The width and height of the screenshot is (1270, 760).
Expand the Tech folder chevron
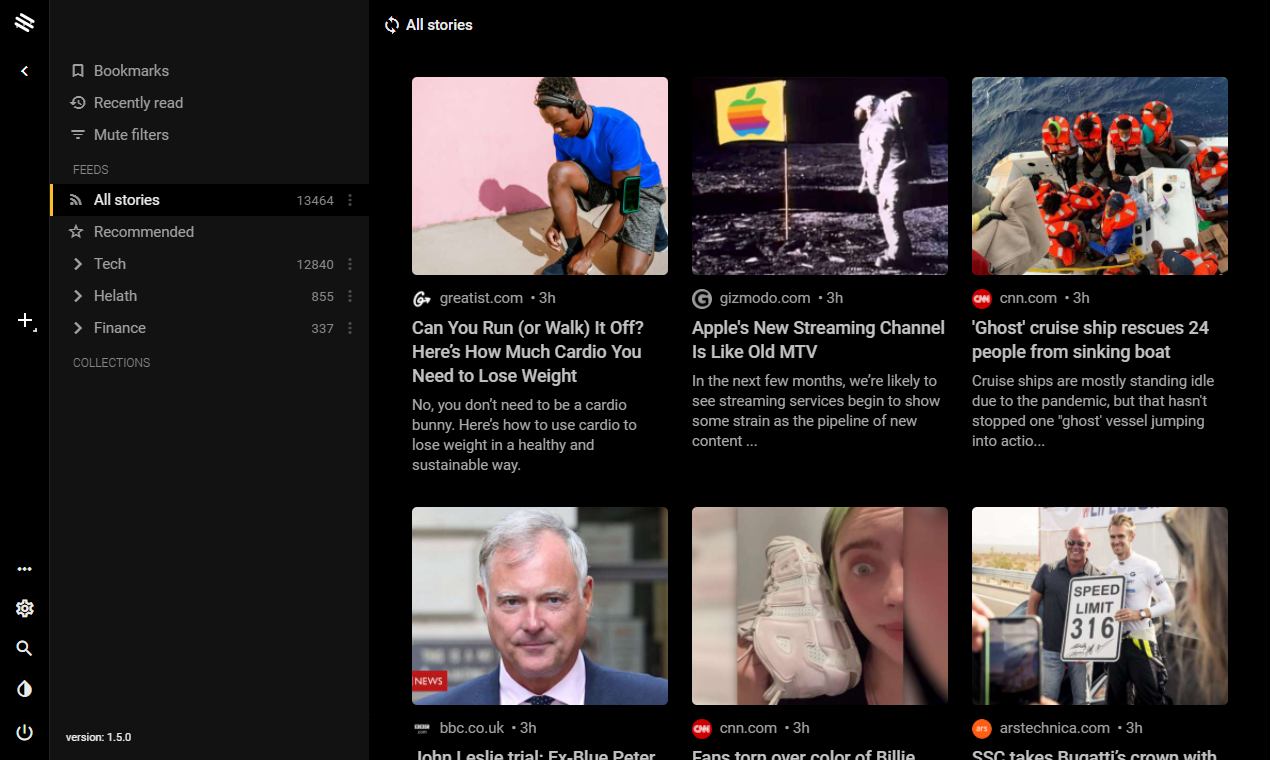tap(77, 264)
